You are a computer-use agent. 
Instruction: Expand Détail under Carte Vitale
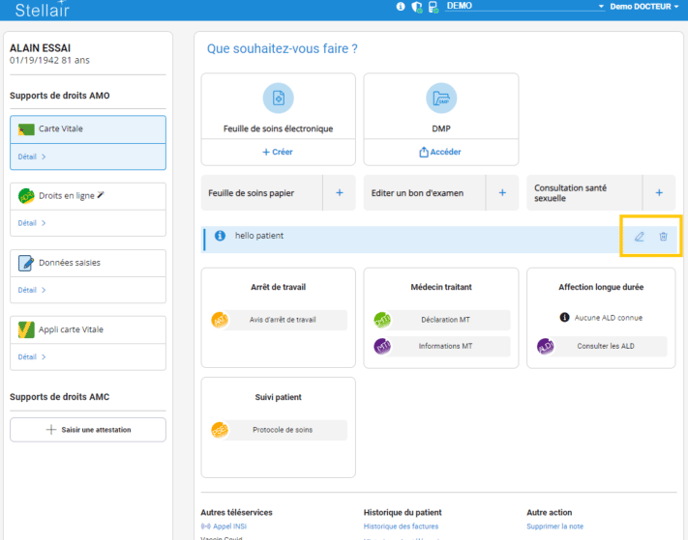[32, 157]
